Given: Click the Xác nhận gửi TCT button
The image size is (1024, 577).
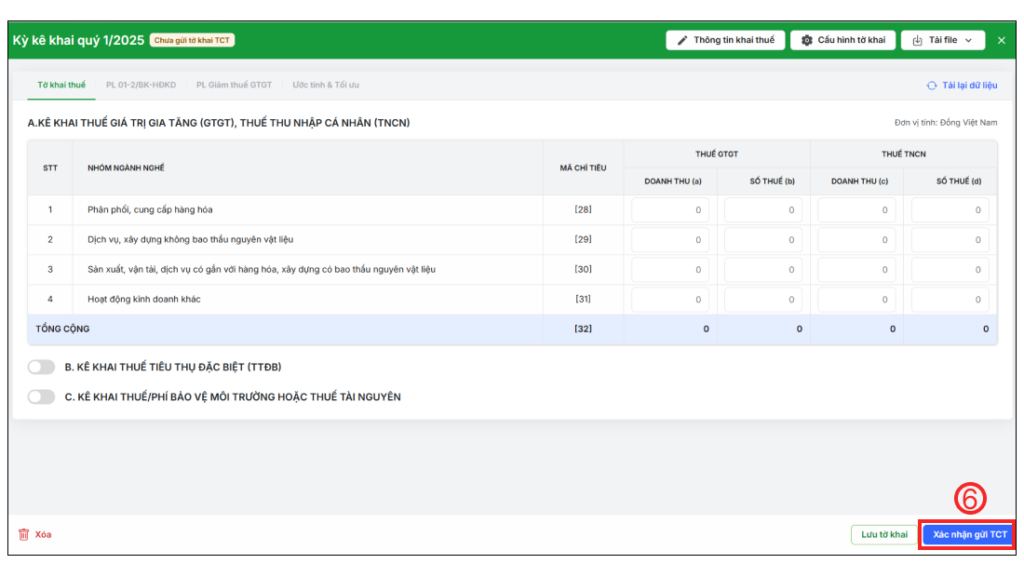Looking at the screenshot, I should click(x=969, y=535).
